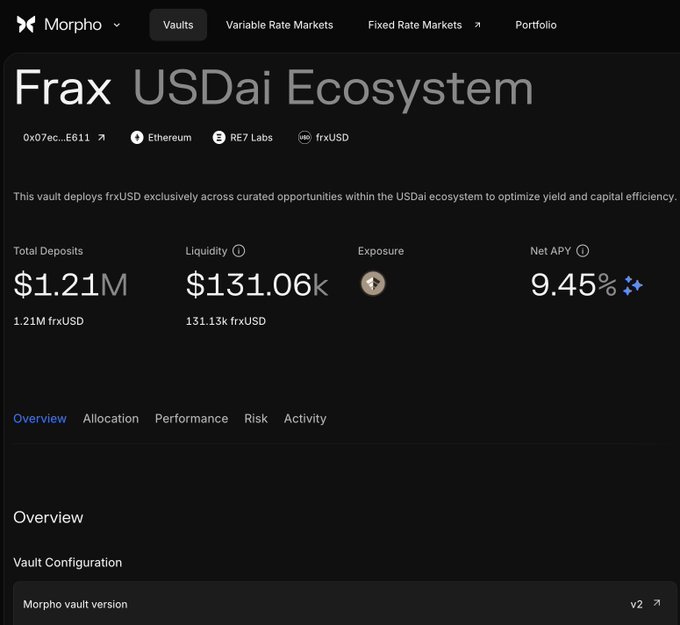The width and height of the screenshot is (680, 625).
Task: Click the blue sparkles APY rewards icon
Action: (633, 285)
